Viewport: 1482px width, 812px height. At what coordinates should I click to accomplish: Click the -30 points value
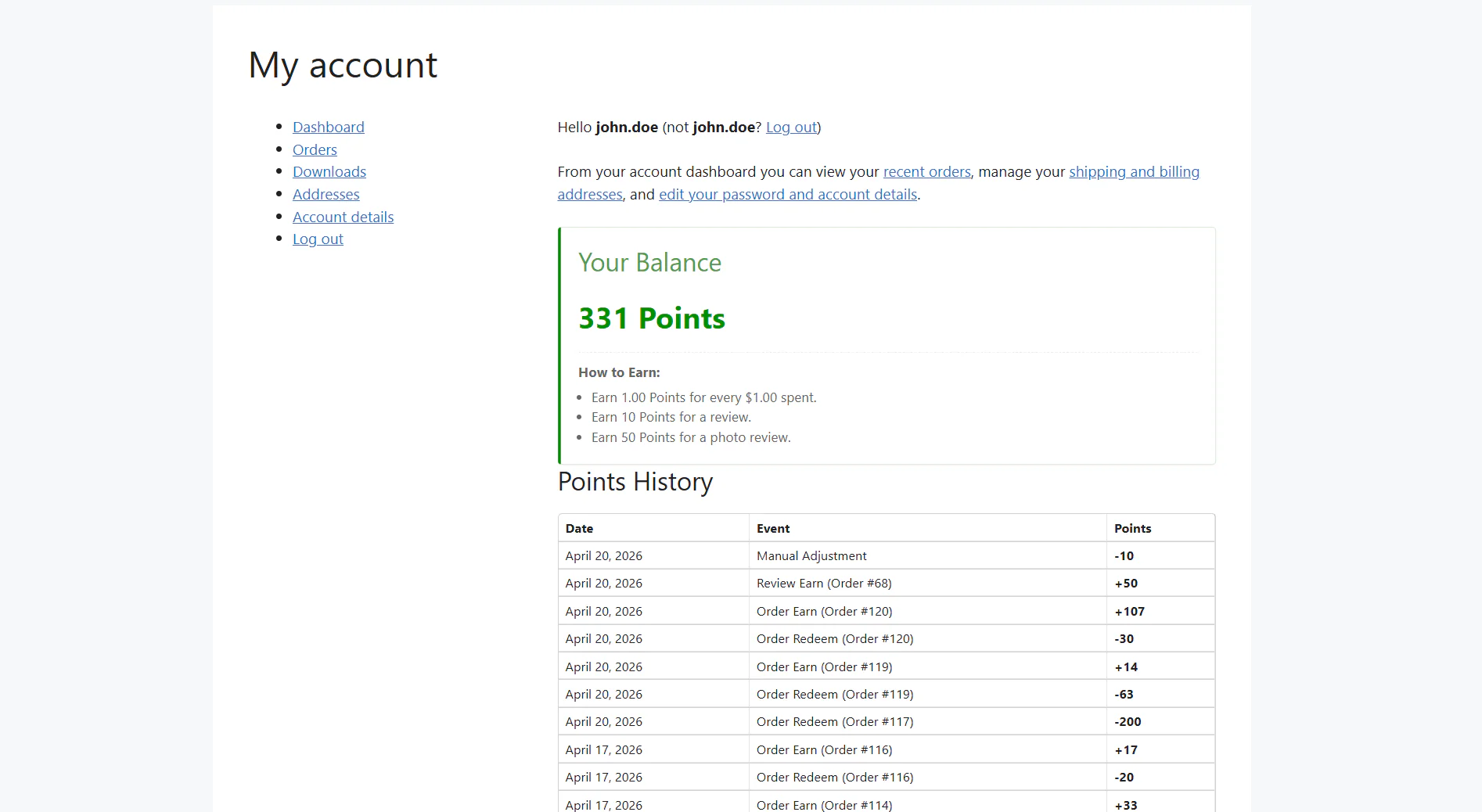(x=1124, y=638)
